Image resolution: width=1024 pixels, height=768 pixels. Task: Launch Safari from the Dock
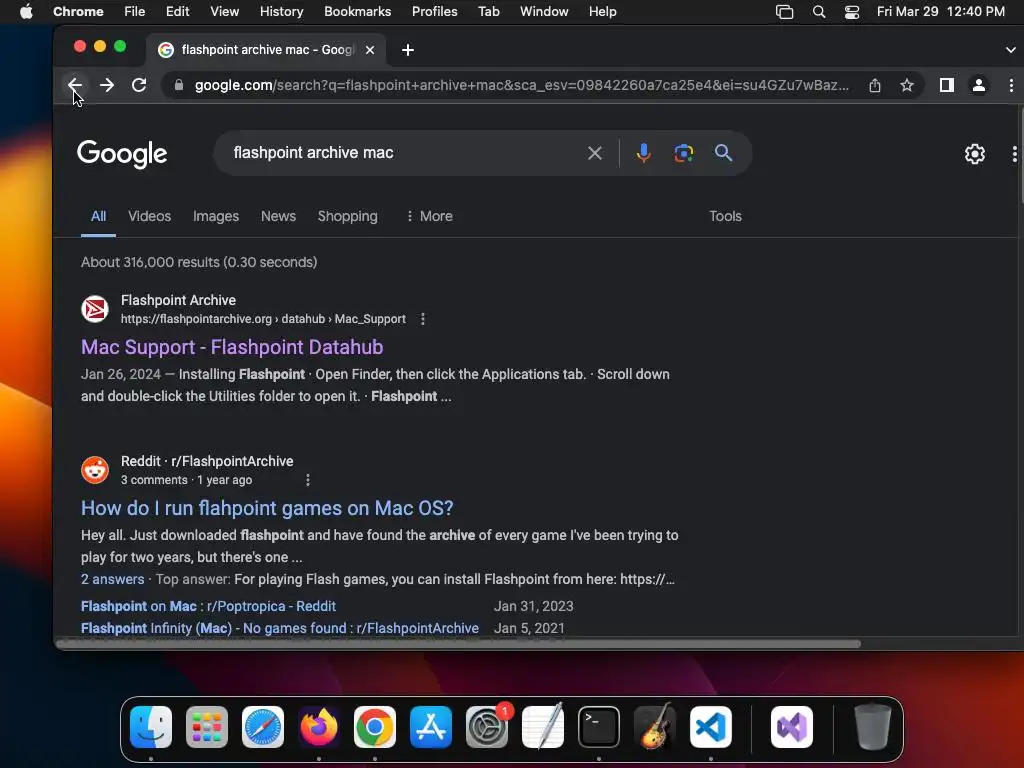tap(263, 727)
